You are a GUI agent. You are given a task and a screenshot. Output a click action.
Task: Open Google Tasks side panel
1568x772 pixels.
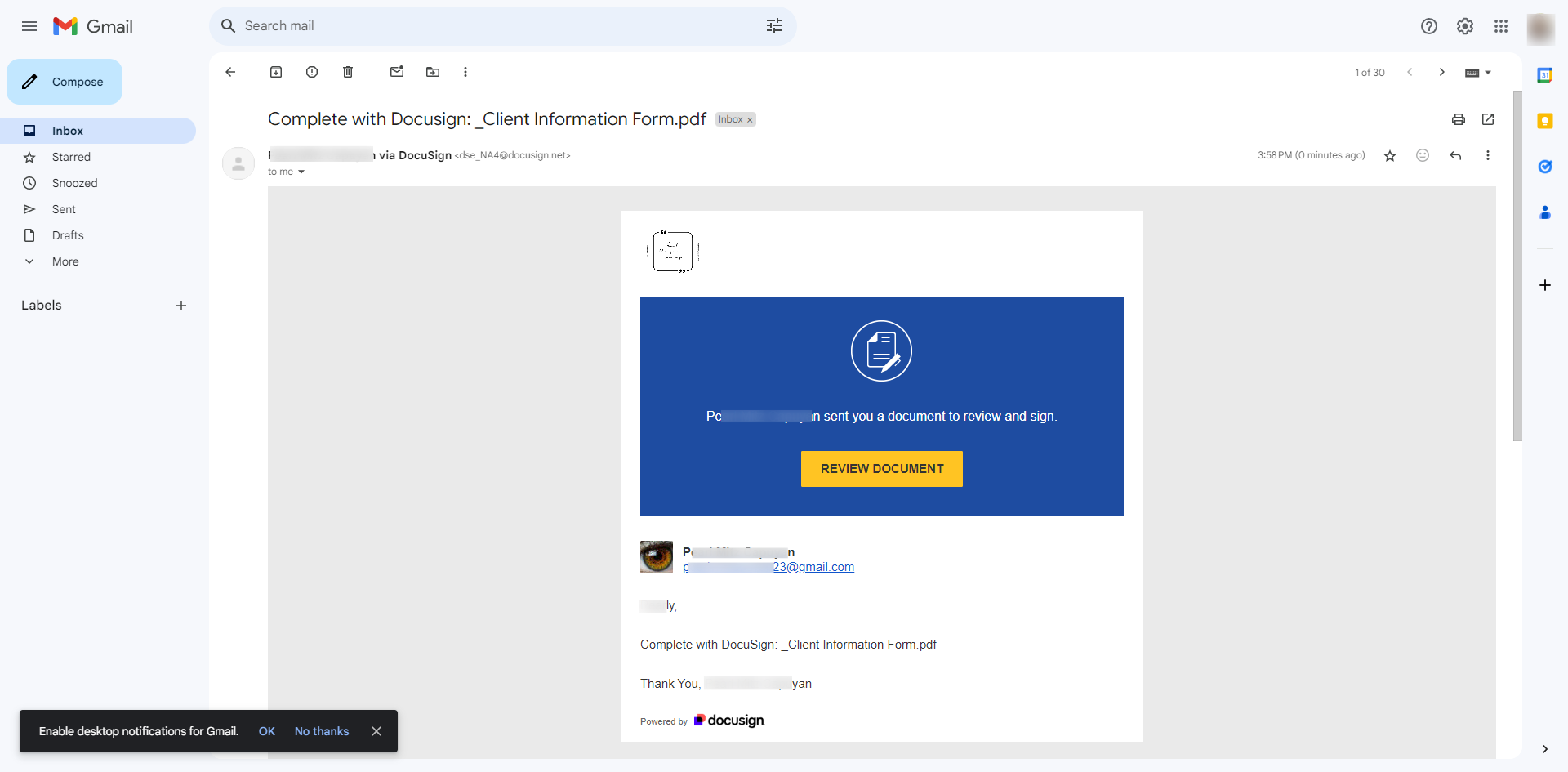[x=1545, y=167]
